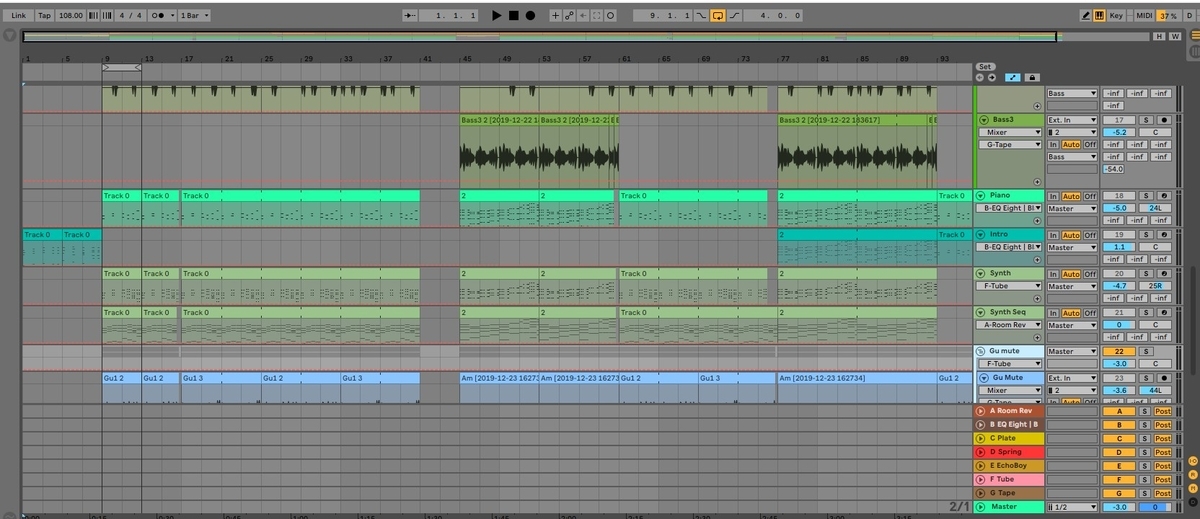Open the G-Tape device chooser on Bass3
1200x519 pixels.
tap(1010, 145)
